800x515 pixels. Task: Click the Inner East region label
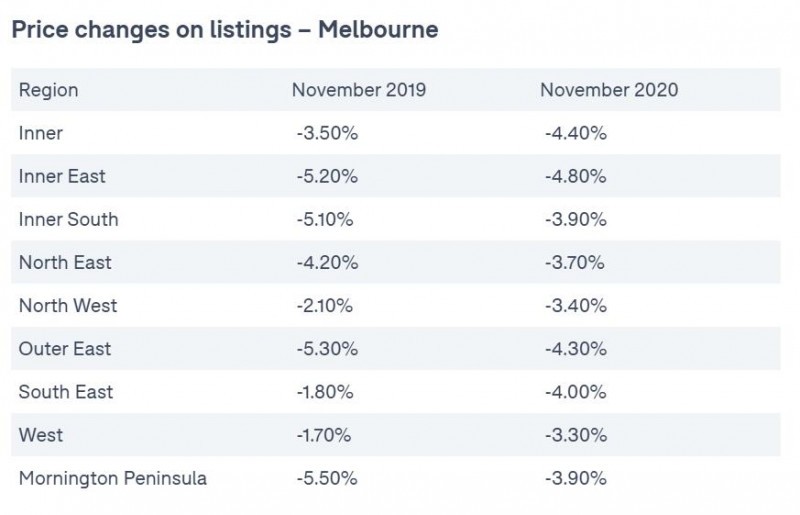click(x=62, y=176)
